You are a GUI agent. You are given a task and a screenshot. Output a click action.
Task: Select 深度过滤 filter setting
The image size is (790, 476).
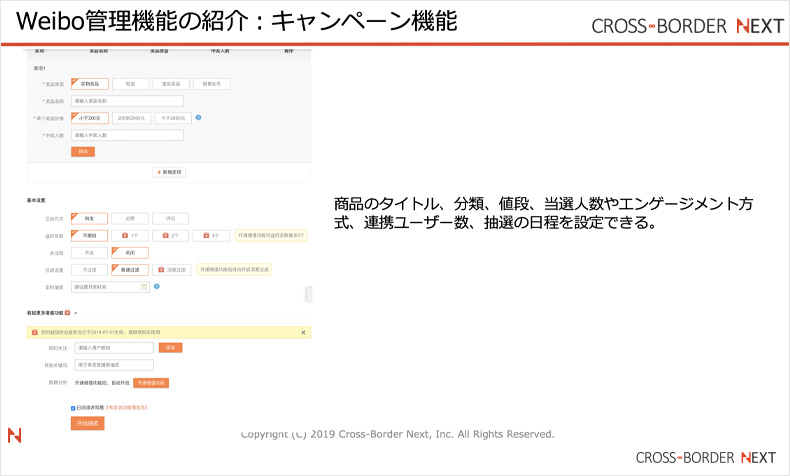[x=172, y=269]
